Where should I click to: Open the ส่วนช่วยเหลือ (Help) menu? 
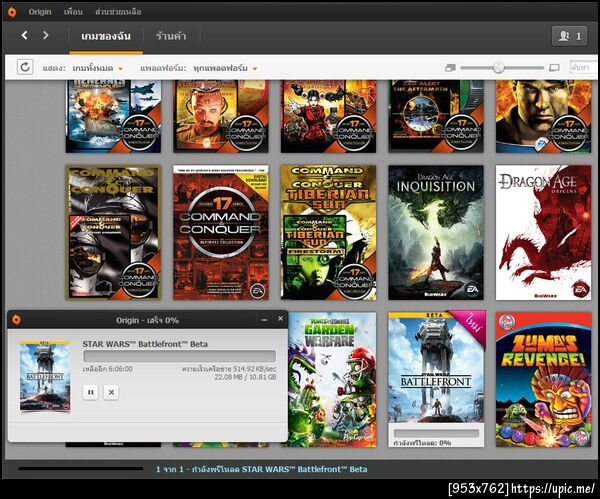pyautogui.click(x=118, y=12)
